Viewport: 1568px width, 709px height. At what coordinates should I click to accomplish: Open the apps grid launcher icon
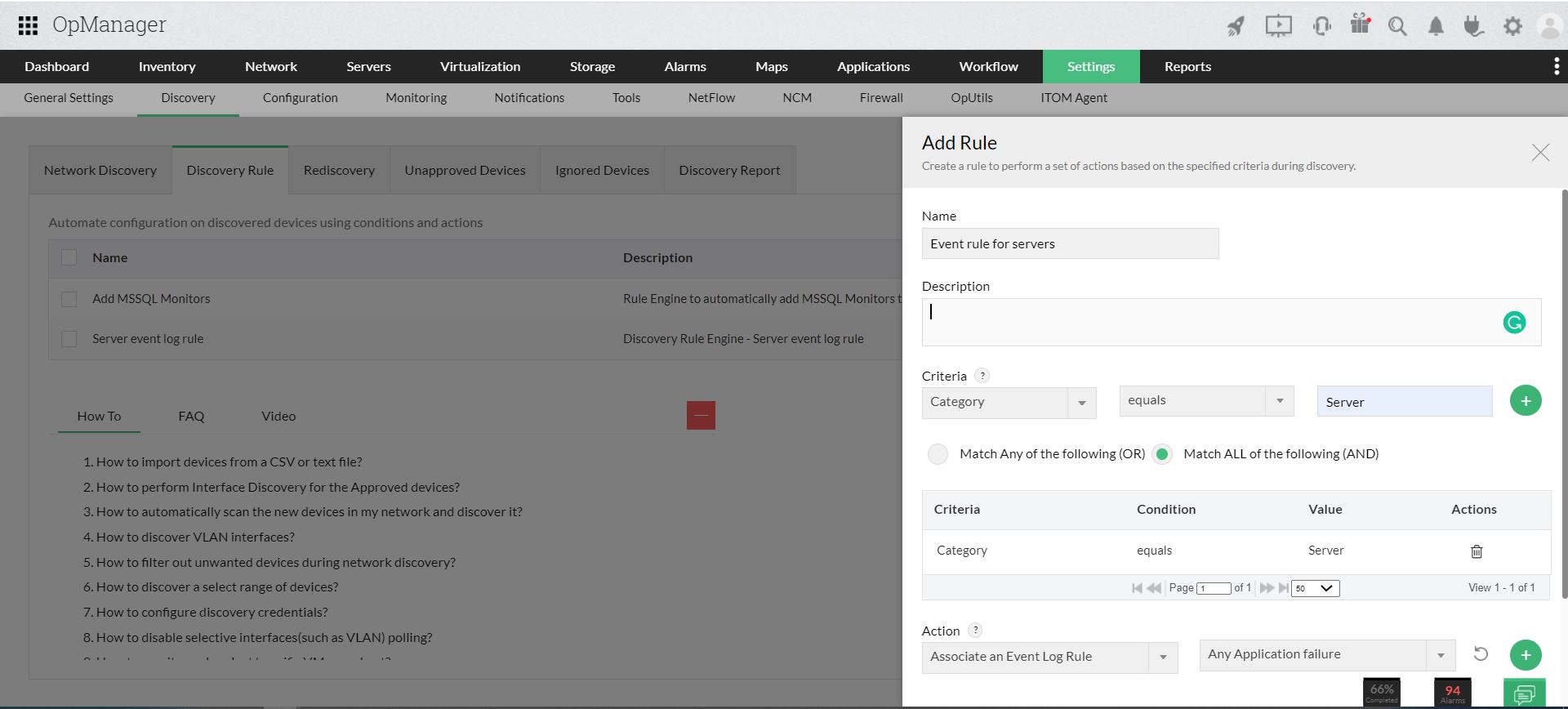(28, 25)
